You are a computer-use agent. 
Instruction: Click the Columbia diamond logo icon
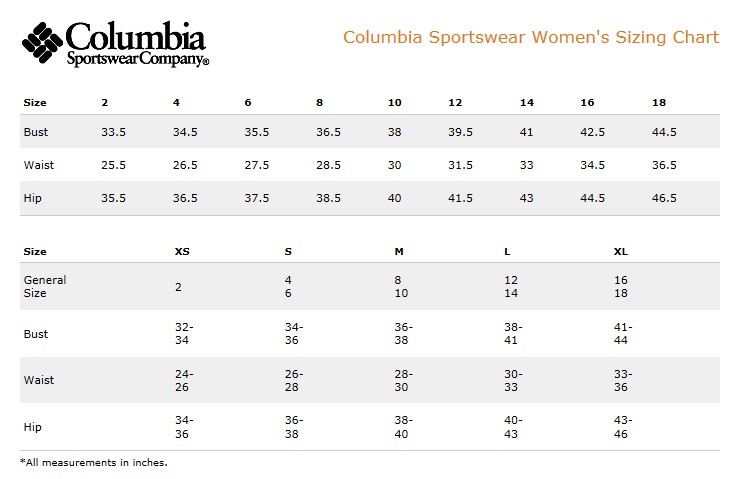click(42, 42)
